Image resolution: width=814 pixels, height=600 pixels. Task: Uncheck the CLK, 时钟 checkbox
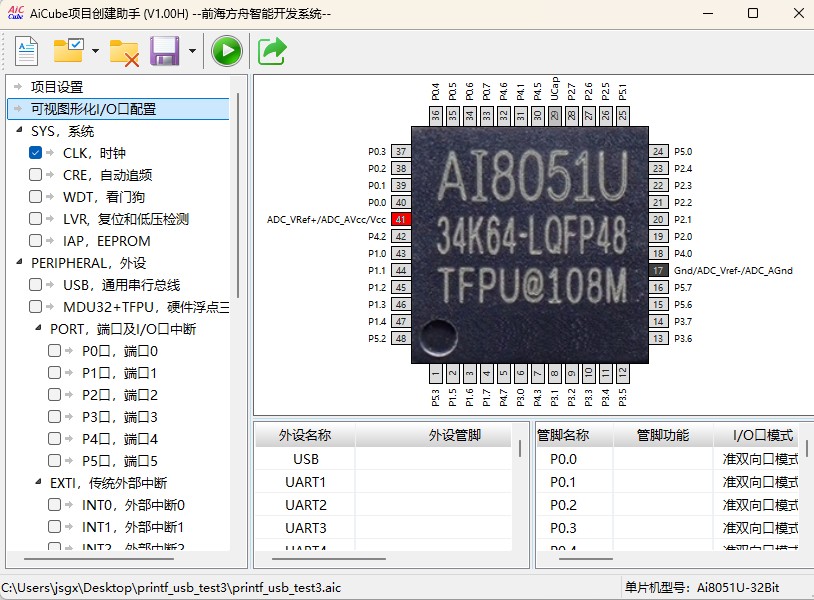click(x=35, y=153)
